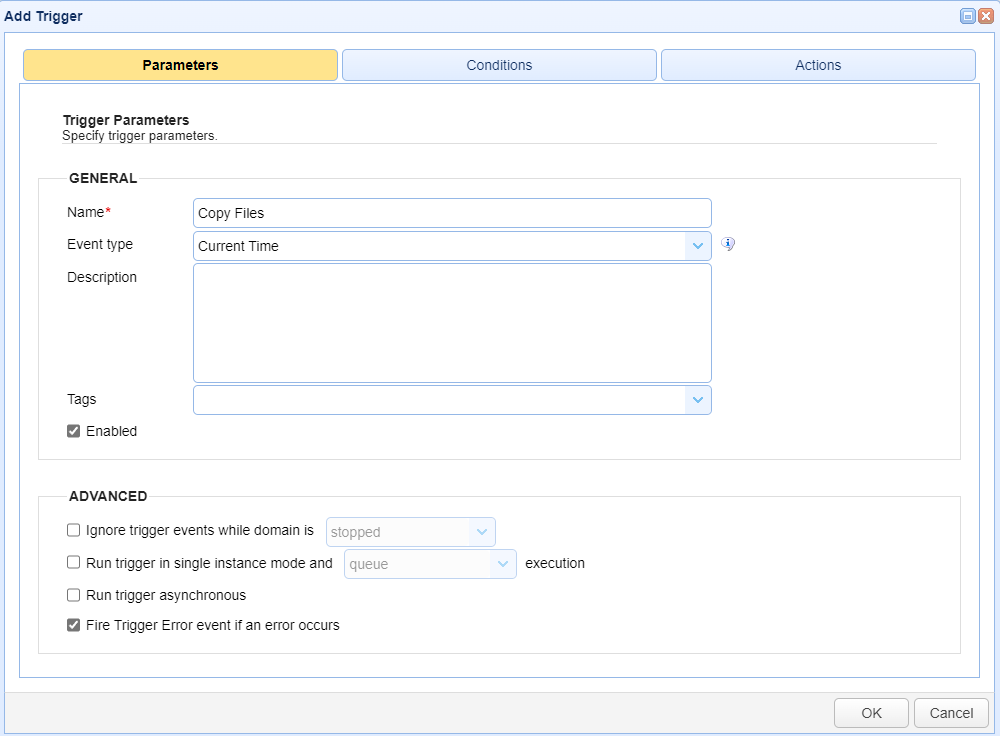Enable Ignore trigger events while domain is
The image size is (1000, 736).
click(73, 530)
